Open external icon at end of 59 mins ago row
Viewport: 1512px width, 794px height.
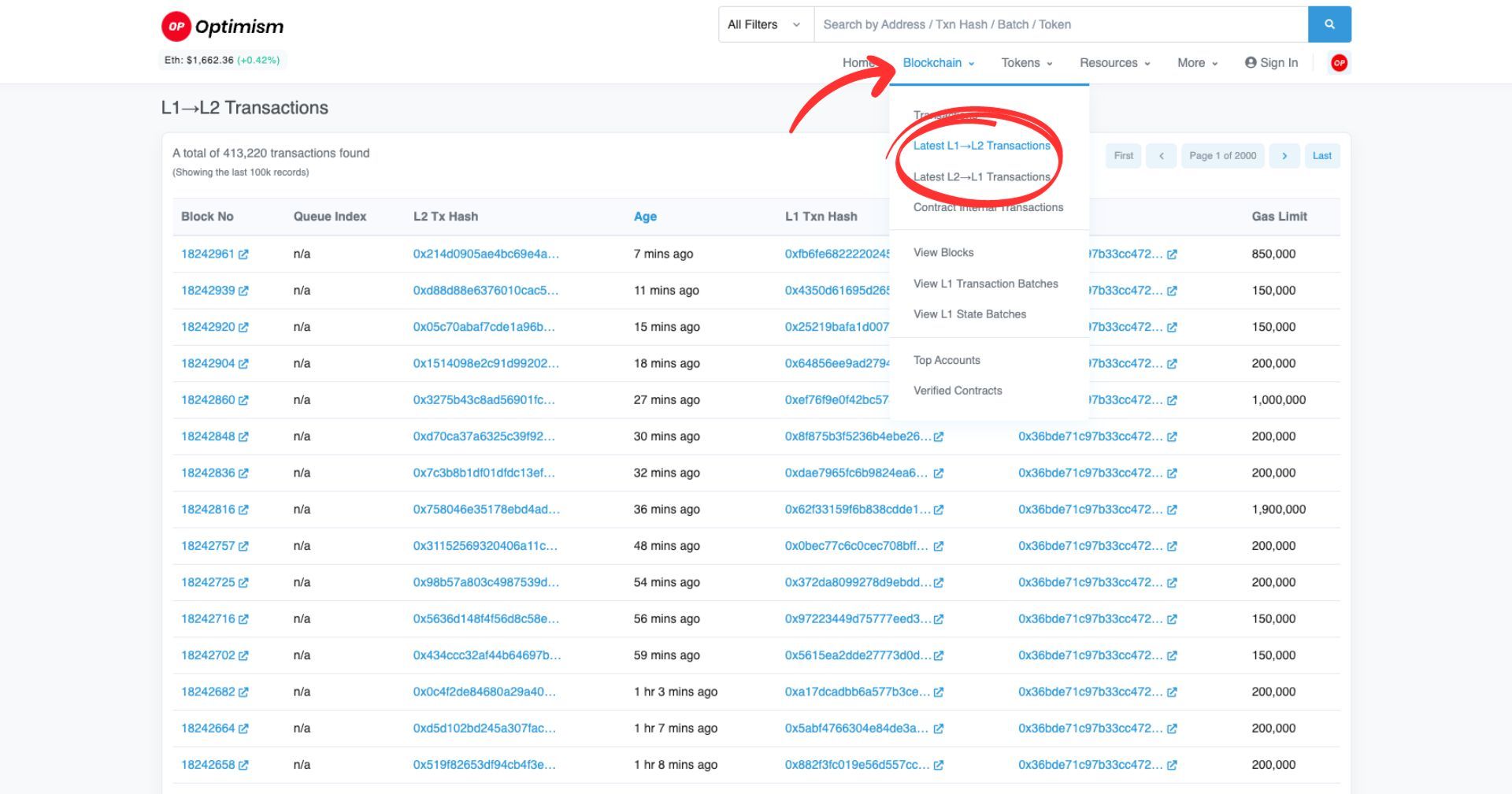click(x=1172, y=655)
